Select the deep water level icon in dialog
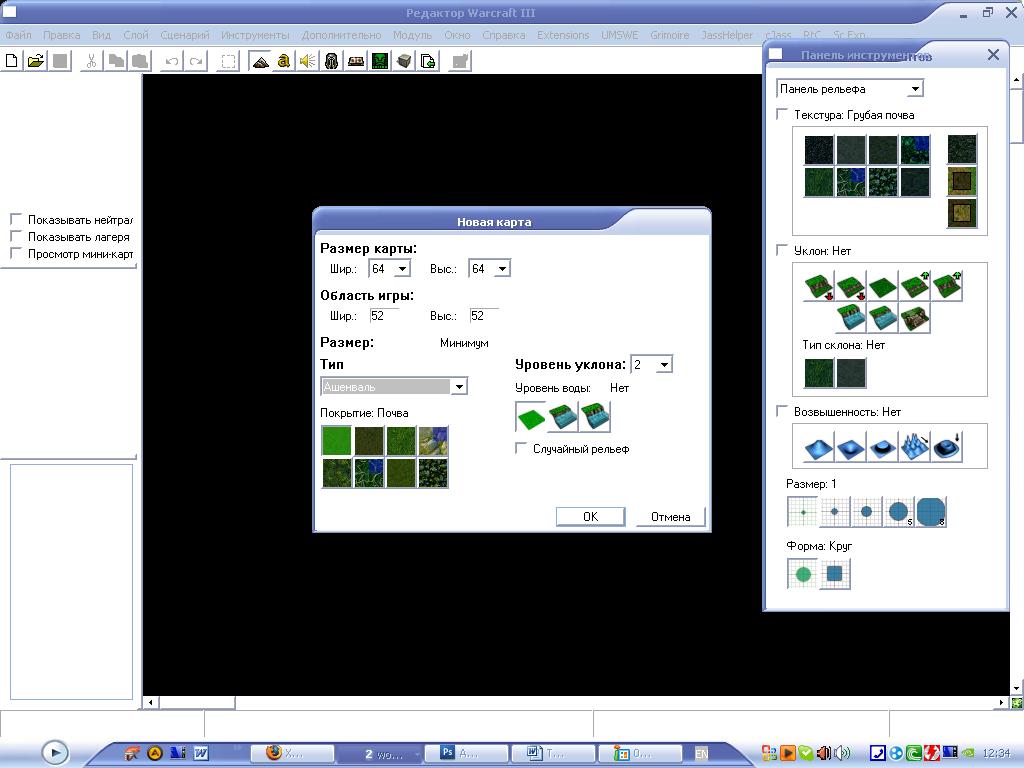Screen dimensions: 1024x768 (595, 417)
